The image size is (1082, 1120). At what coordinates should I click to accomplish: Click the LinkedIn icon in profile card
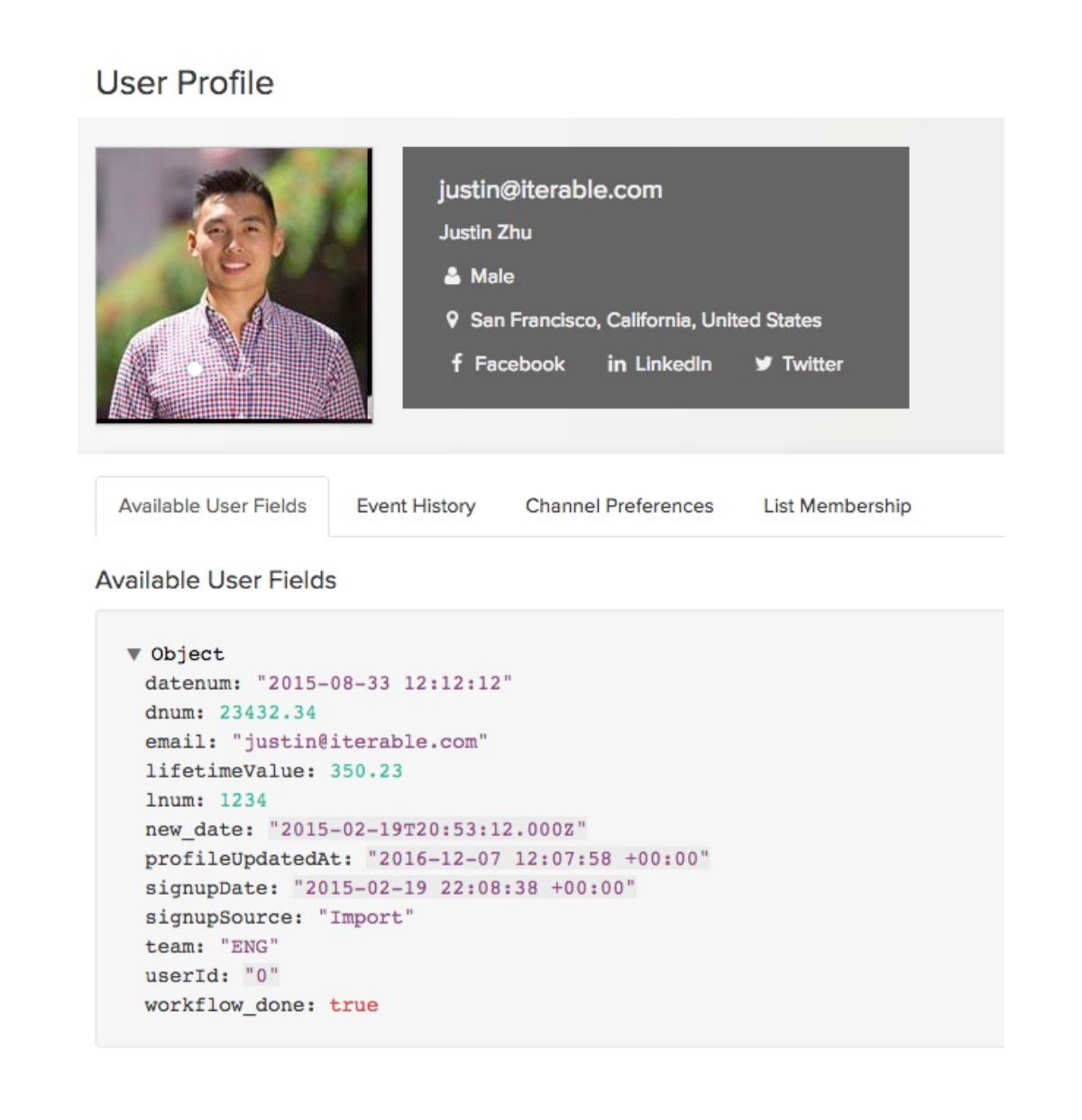coord(616,364)
